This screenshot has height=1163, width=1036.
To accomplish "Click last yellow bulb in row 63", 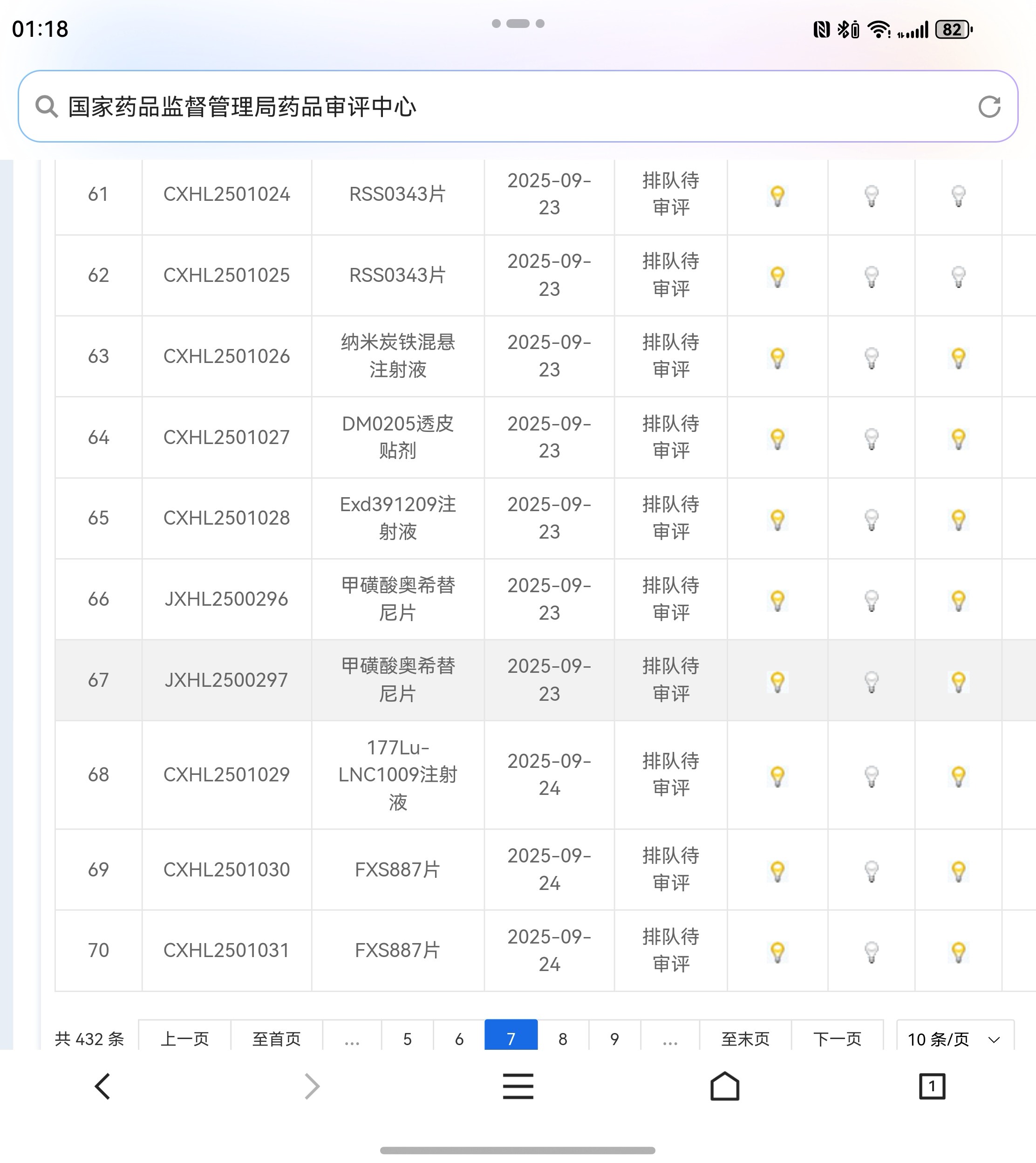I will pos(958,358).
